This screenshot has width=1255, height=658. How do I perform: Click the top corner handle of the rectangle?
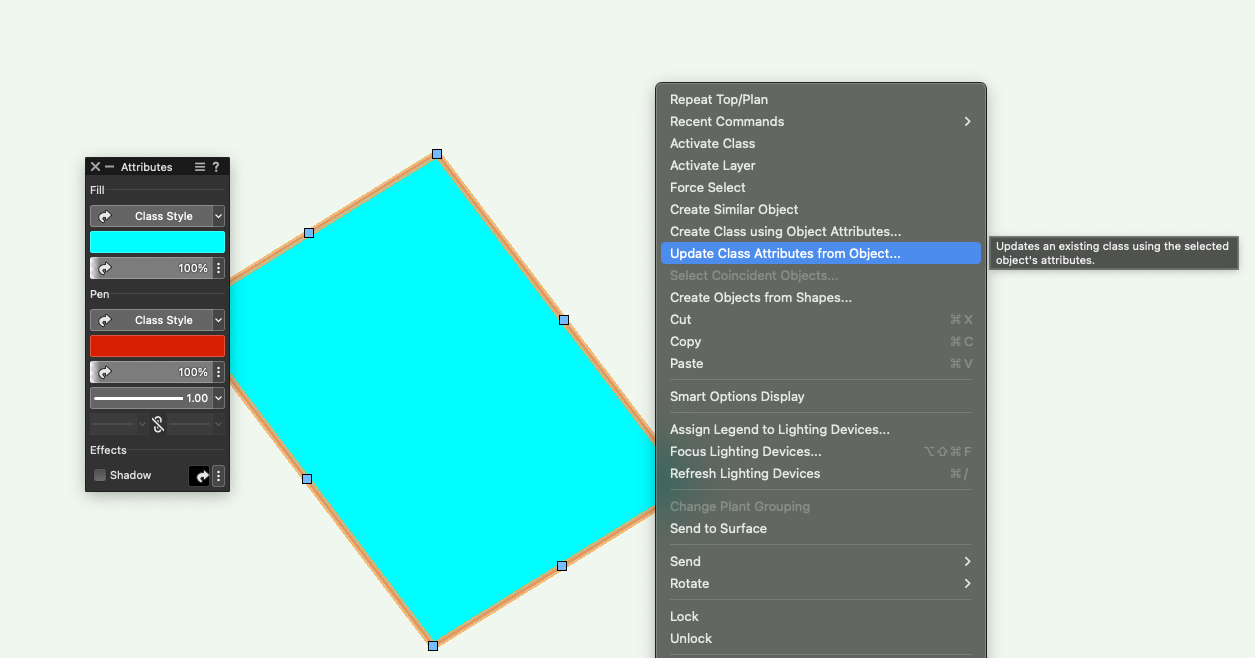point(437,154)
